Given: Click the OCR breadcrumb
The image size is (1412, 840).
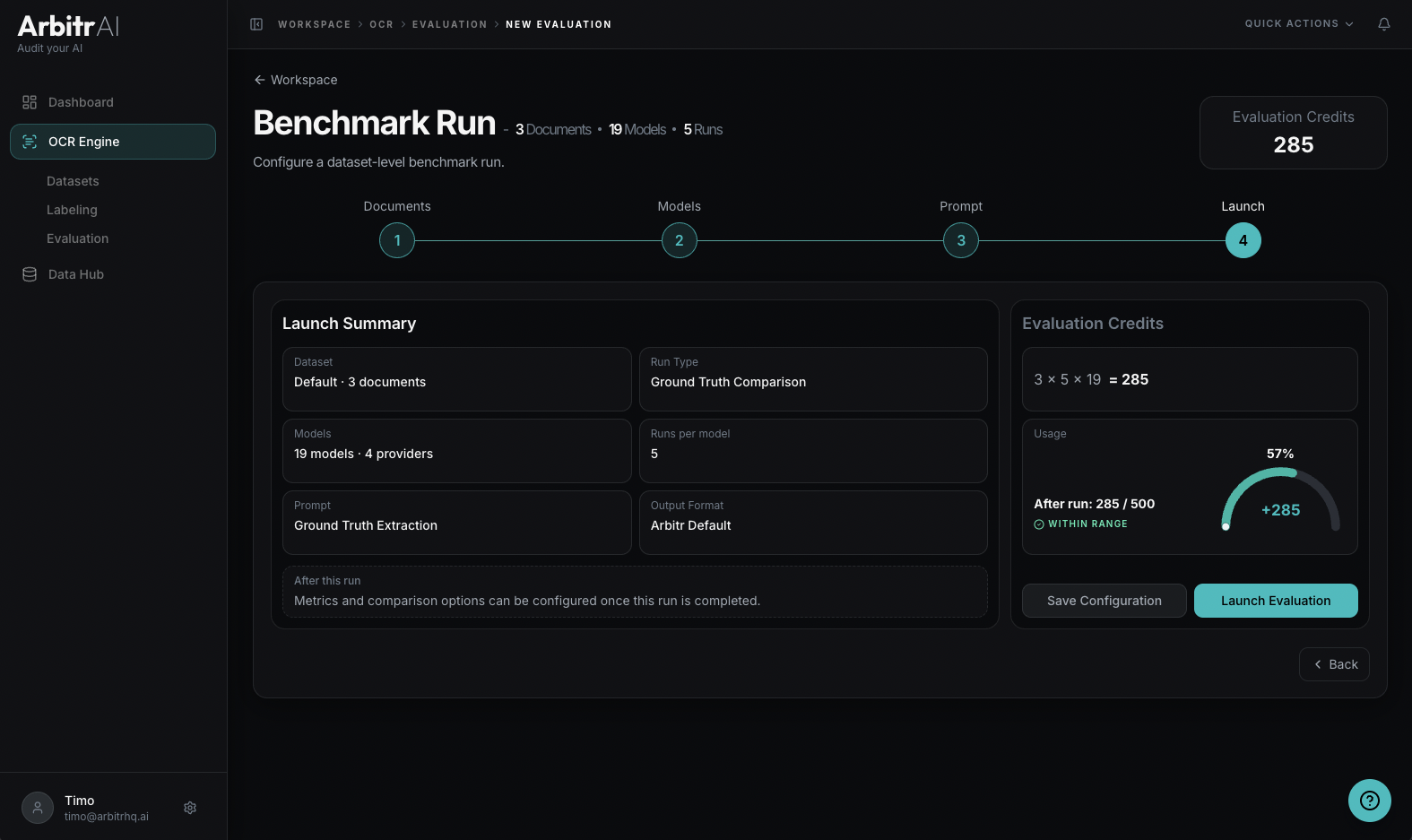Looking at the screenshot, I should [x=382, y=24].
